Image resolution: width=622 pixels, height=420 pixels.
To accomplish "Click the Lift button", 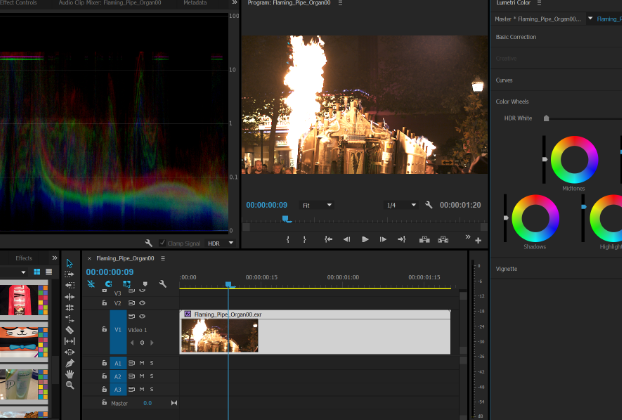I will click(424, 239).
